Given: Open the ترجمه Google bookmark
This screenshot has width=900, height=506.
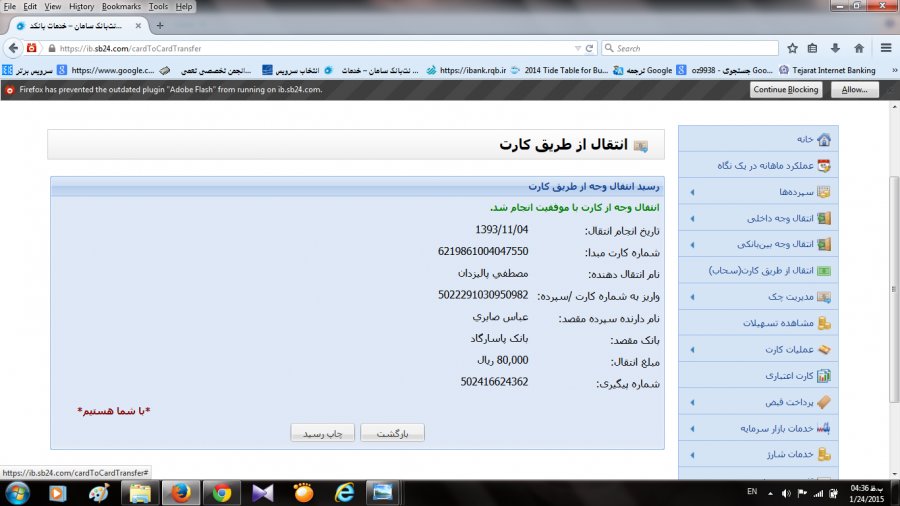Looking at the screenshot, I should point(643,70).
